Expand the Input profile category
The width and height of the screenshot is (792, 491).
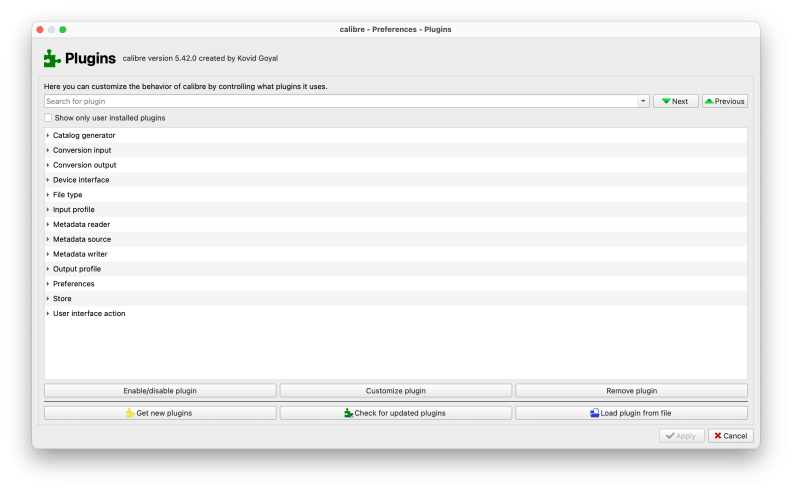48,209
